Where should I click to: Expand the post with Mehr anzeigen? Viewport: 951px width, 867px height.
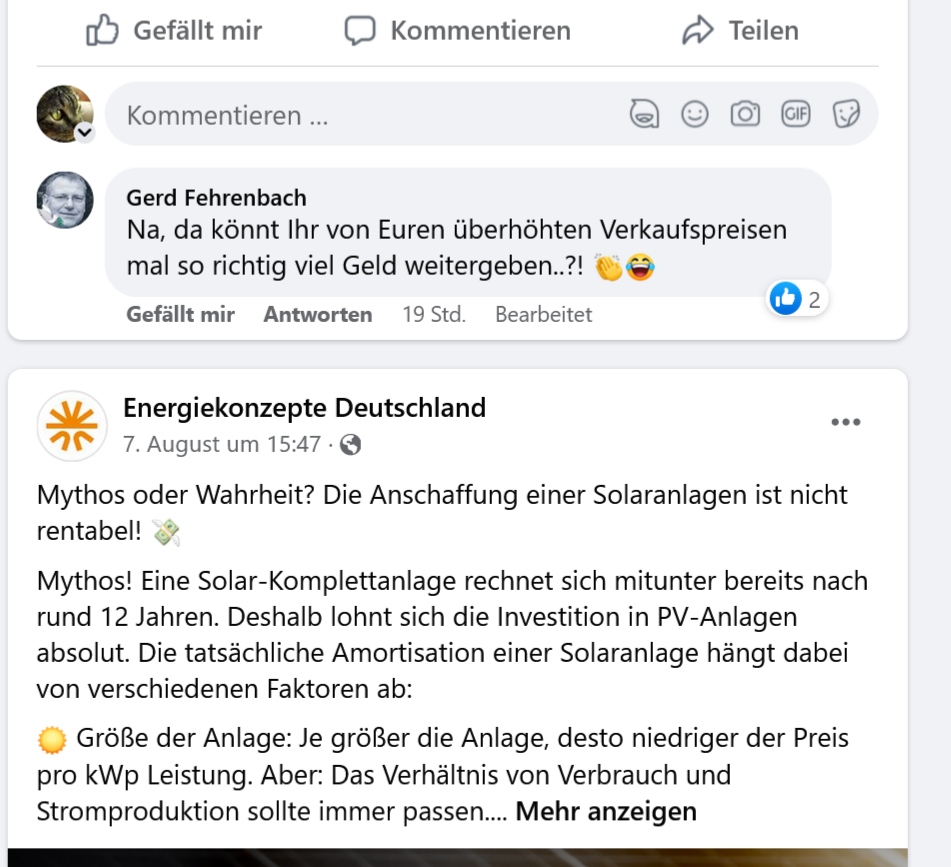tap(606, 811)
